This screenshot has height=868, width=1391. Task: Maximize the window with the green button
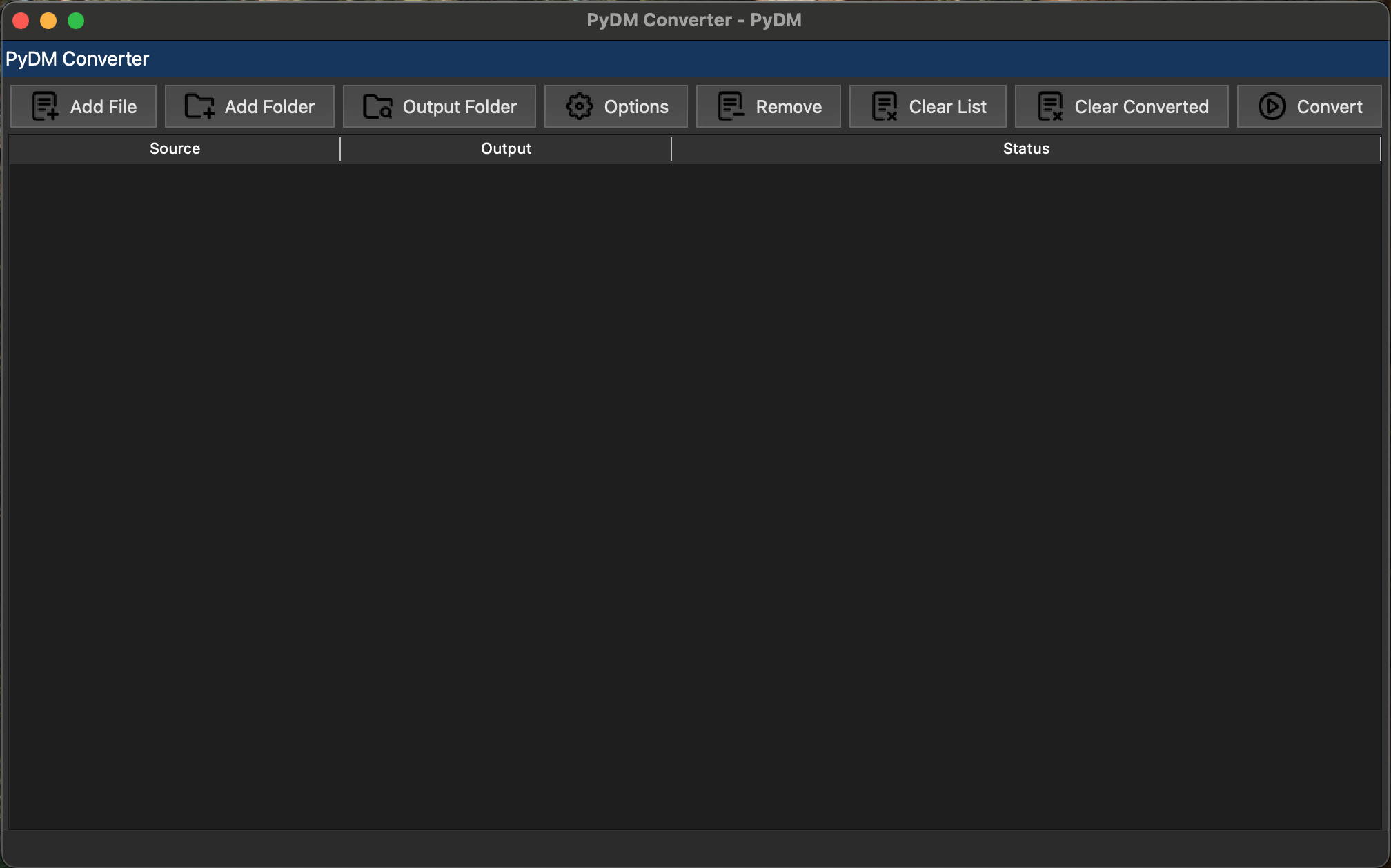(76, 21)
